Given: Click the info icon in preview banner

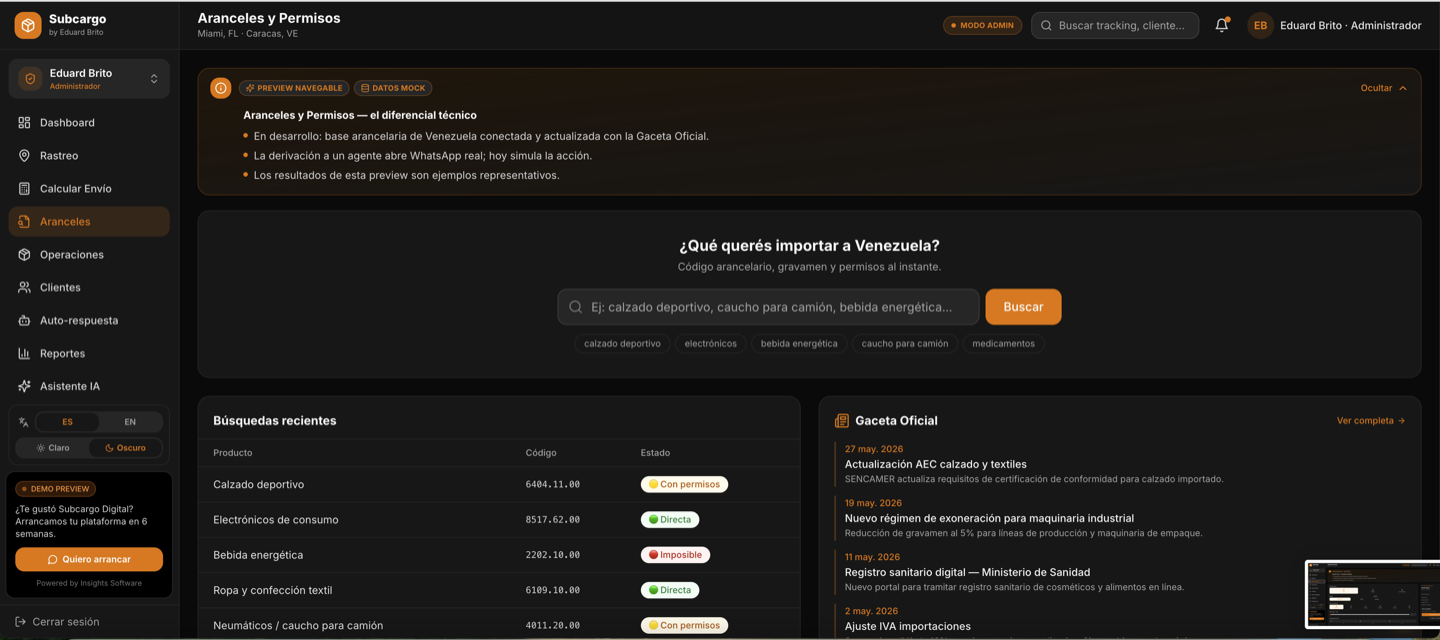Looking at the screenshot, I should pyautogui.click(x=221, y=88).
